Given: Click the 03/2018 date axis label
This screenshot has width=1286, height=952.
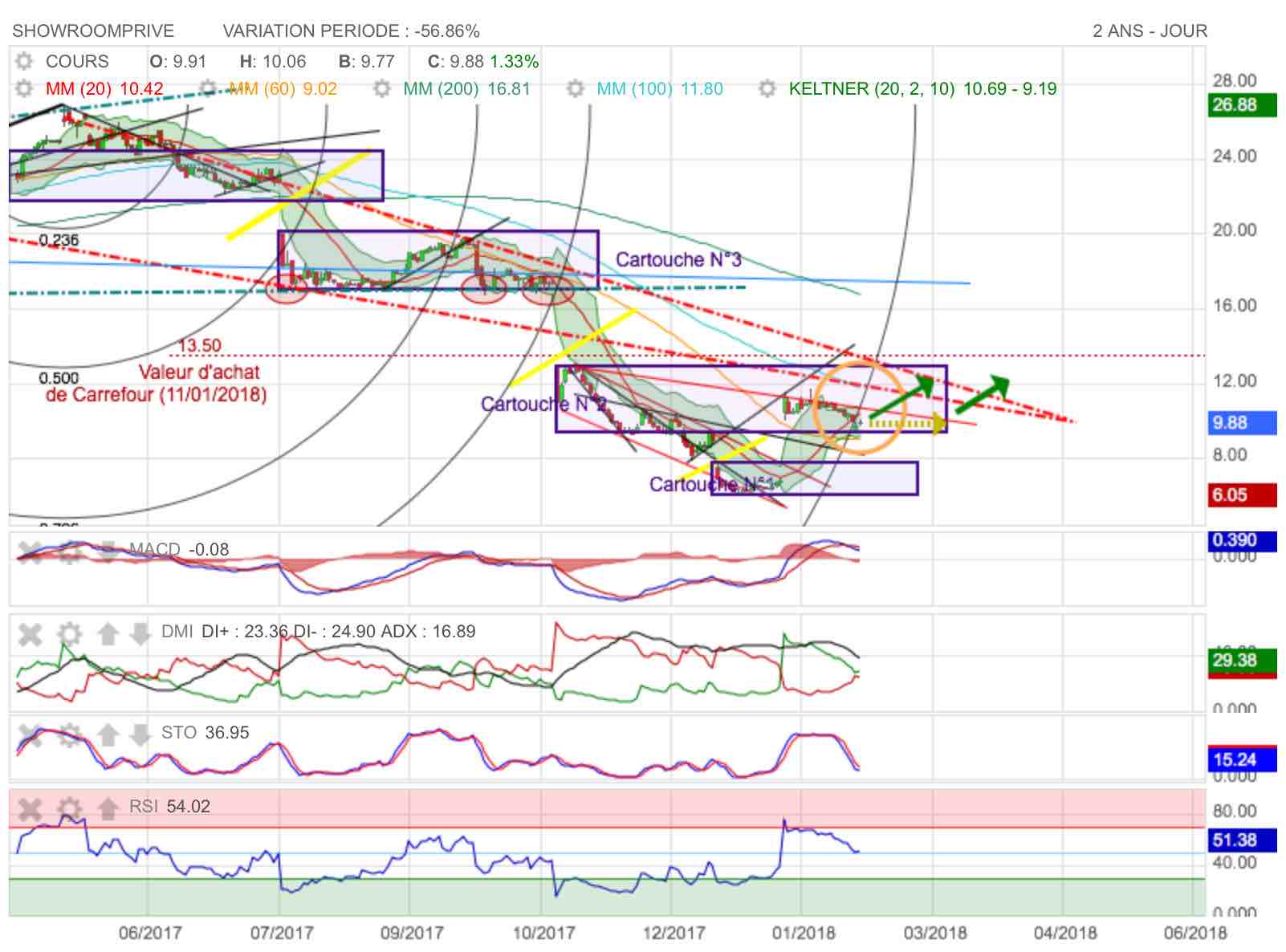Looking at the screenshot, I should 934,933.
